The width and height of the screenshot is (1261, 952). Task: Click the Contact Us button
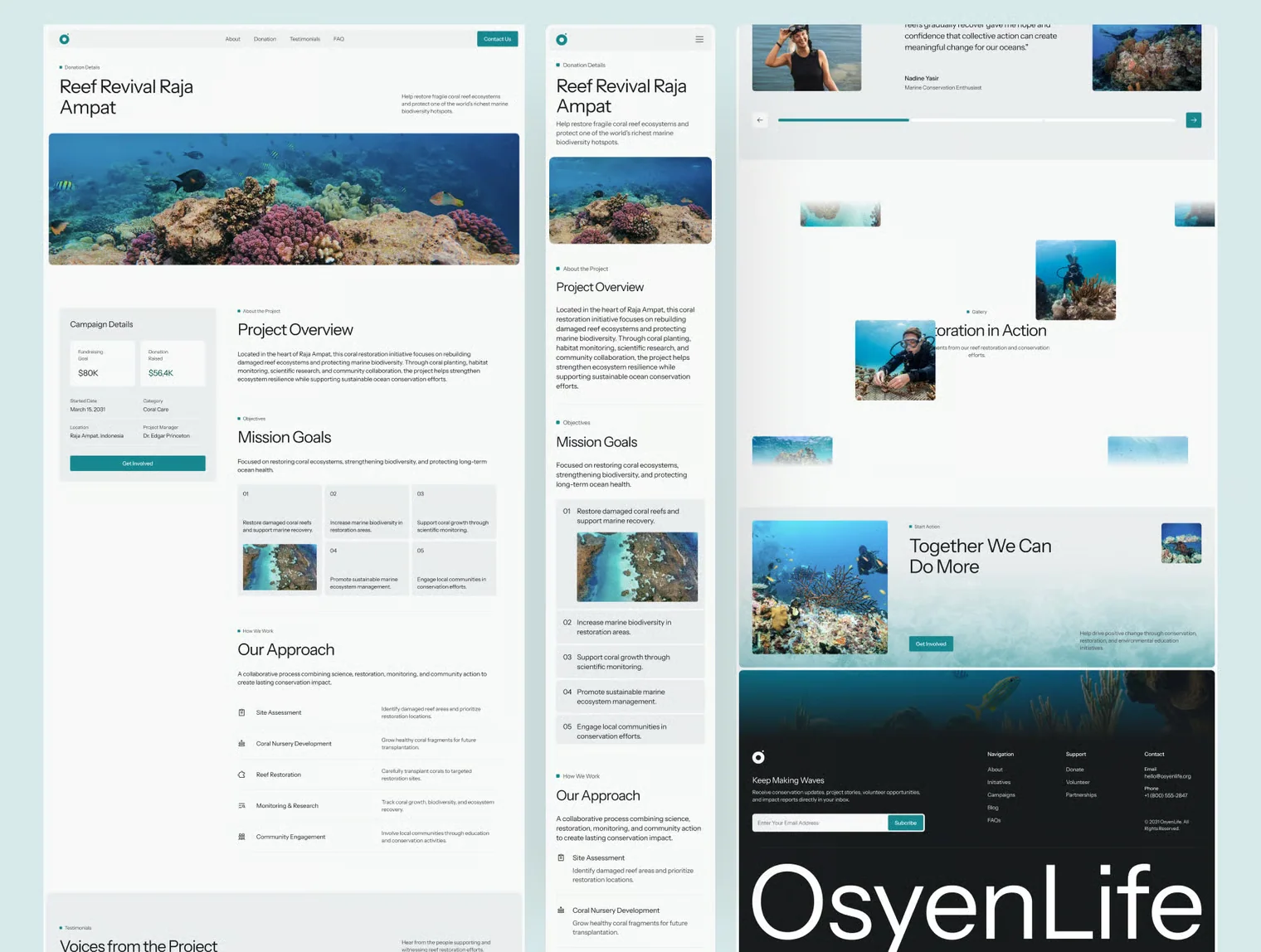[498, 39]
